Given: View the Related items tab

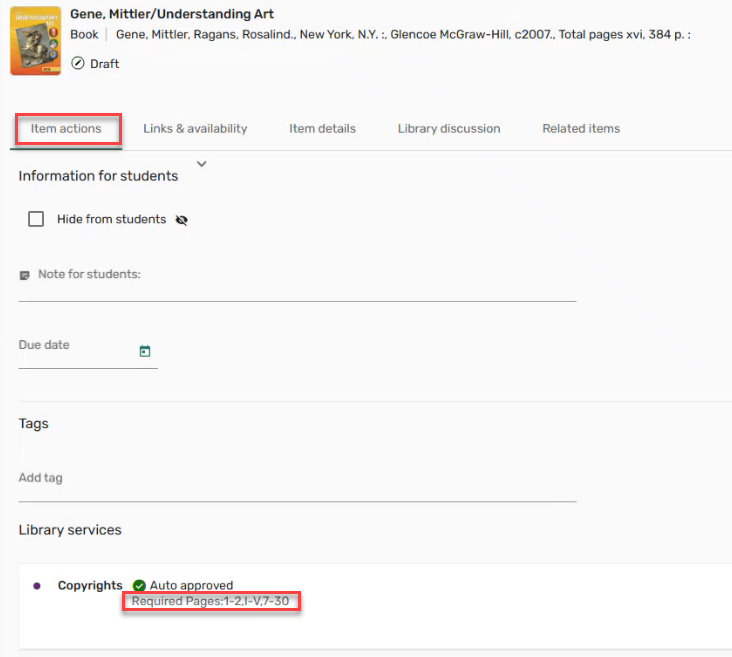Looking at the screenshot, I should click(581, 129).
